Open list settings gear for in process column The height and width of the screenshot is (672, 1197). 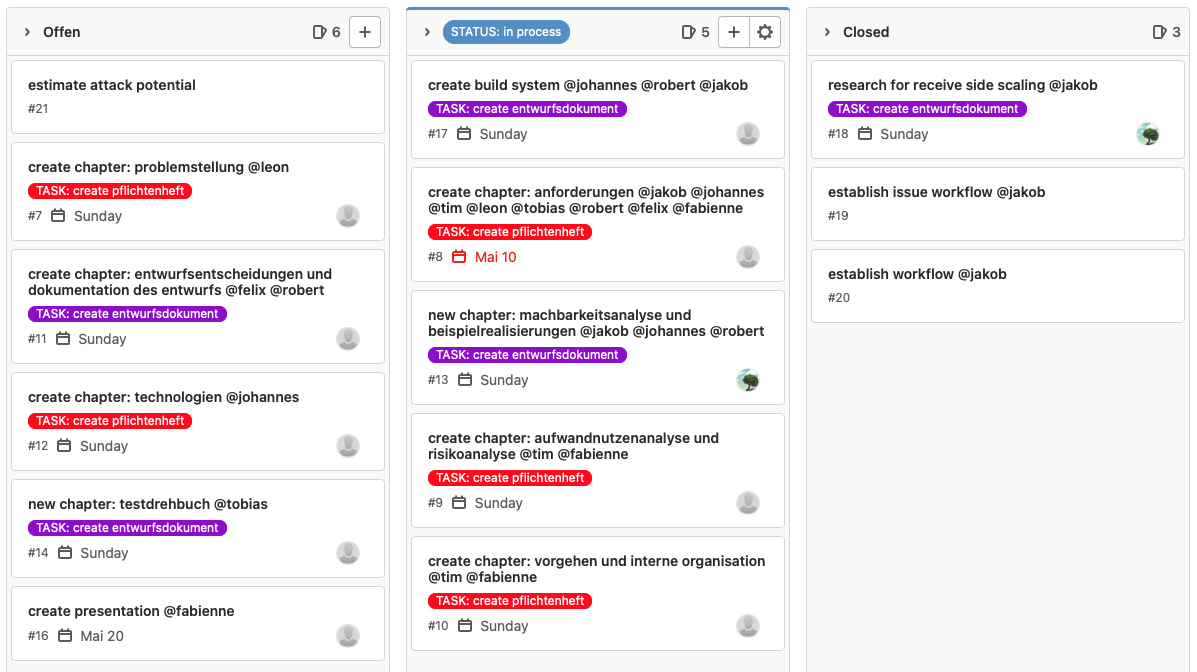(x=765, y=32)
